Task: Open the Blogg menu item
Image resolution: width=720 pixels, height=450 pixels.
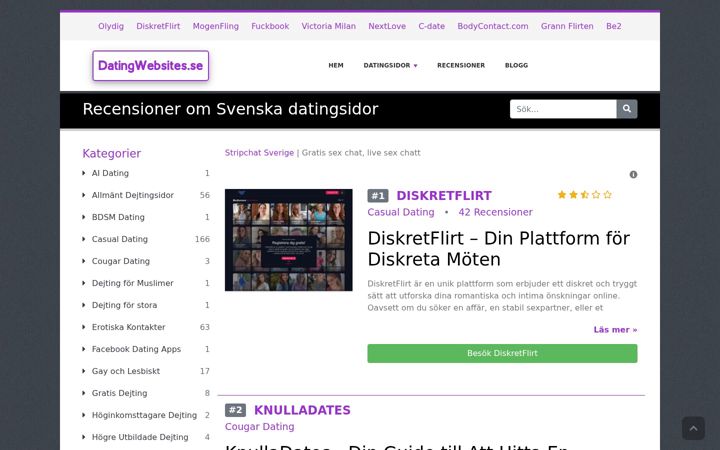Action: point(516,65)
